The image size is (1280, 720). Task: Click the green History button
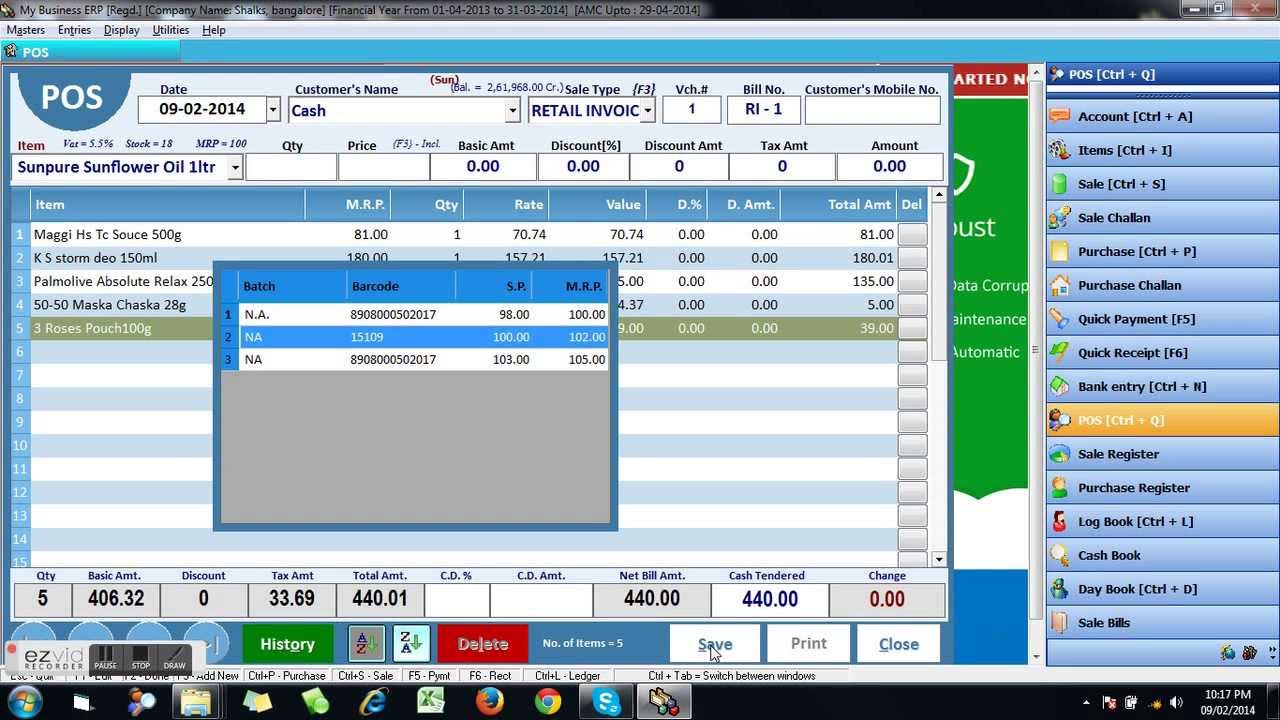(x=287, y=644)
